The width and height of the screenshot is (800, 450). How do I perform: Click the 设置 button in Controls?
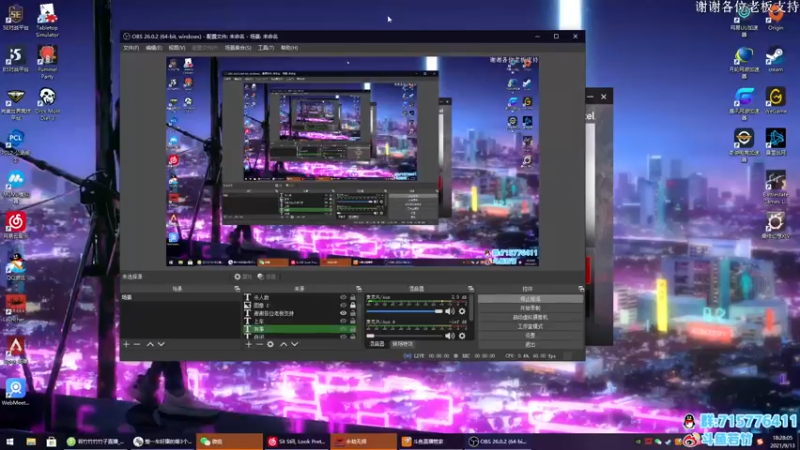coord(530,336)
